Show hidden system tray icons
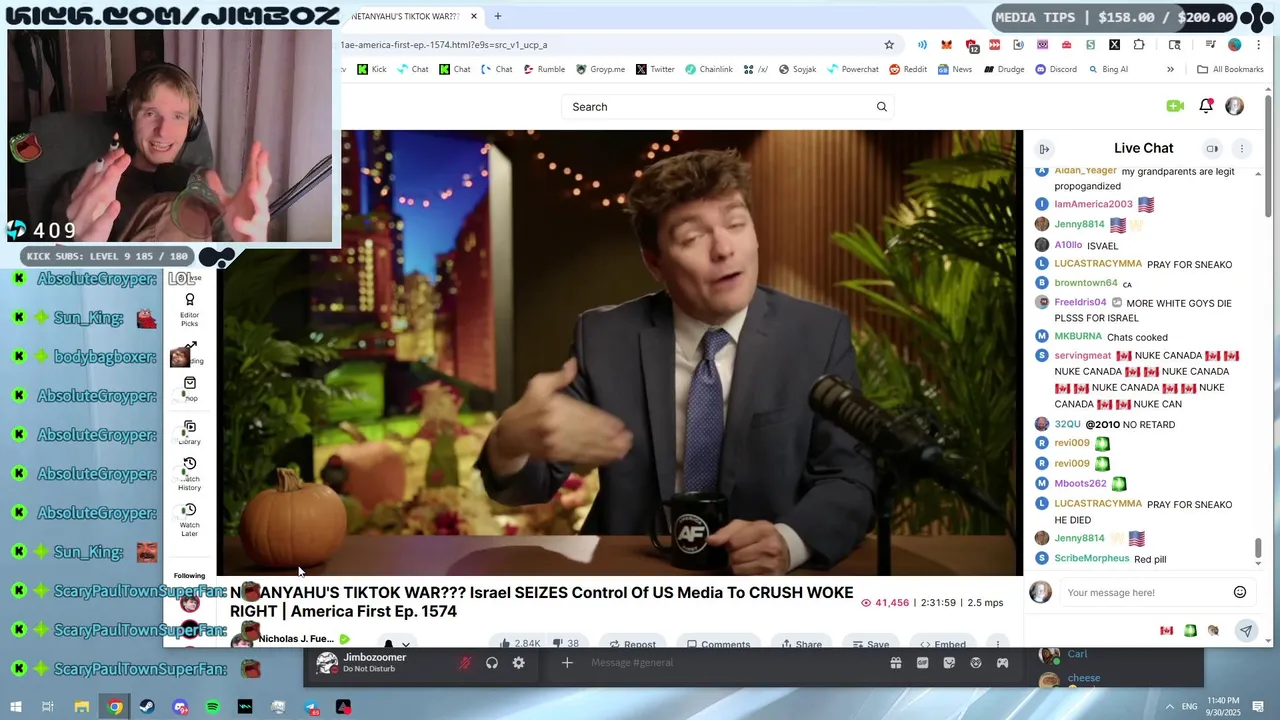The image size is (1280, 720). [x=1170, y=707]
